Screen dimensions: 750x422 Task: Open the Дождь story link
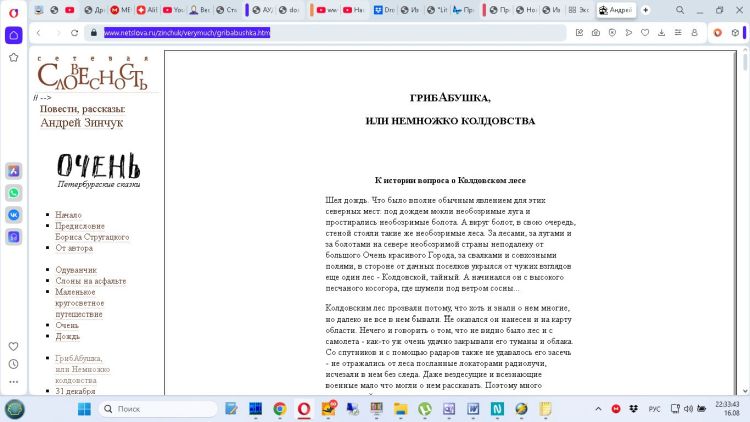click(67, 336)
